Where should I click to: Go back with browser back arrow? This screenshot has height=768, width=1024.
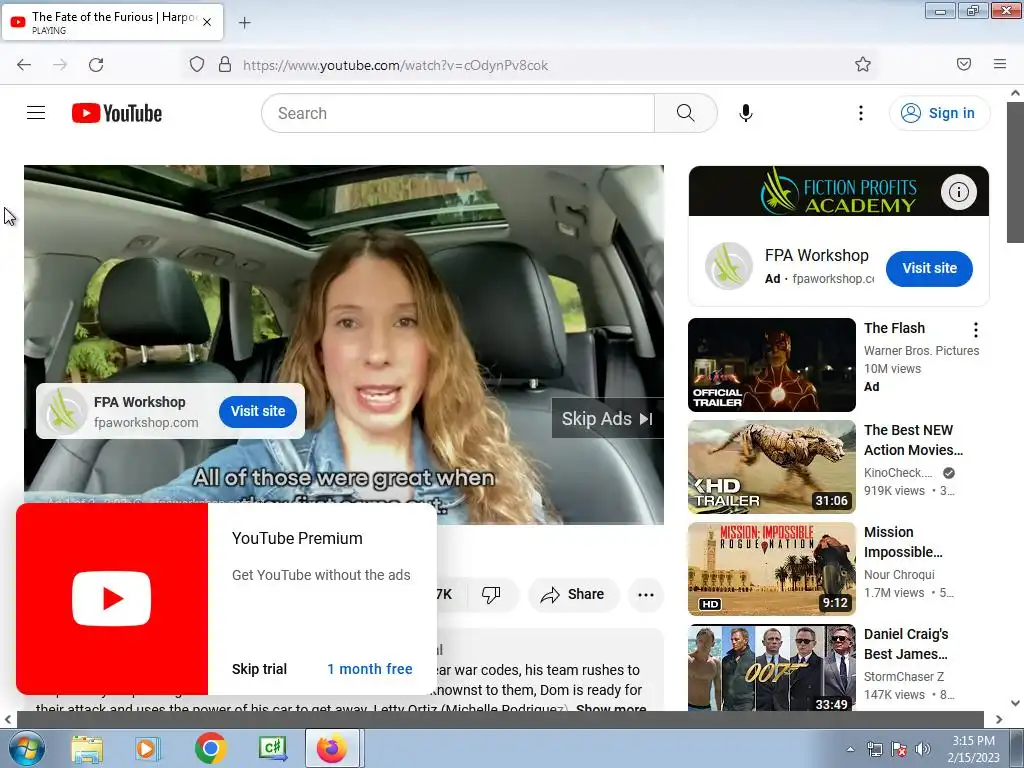coord(24,65)
